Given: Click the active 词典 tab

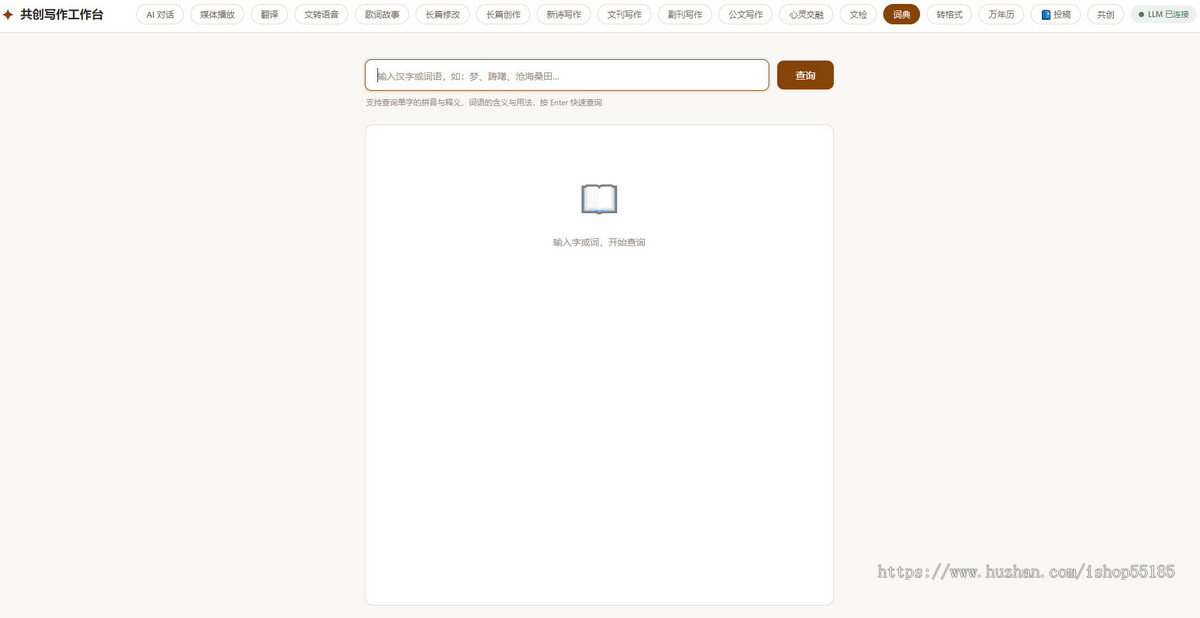Looking at the screenshot, I should (902, 15).
